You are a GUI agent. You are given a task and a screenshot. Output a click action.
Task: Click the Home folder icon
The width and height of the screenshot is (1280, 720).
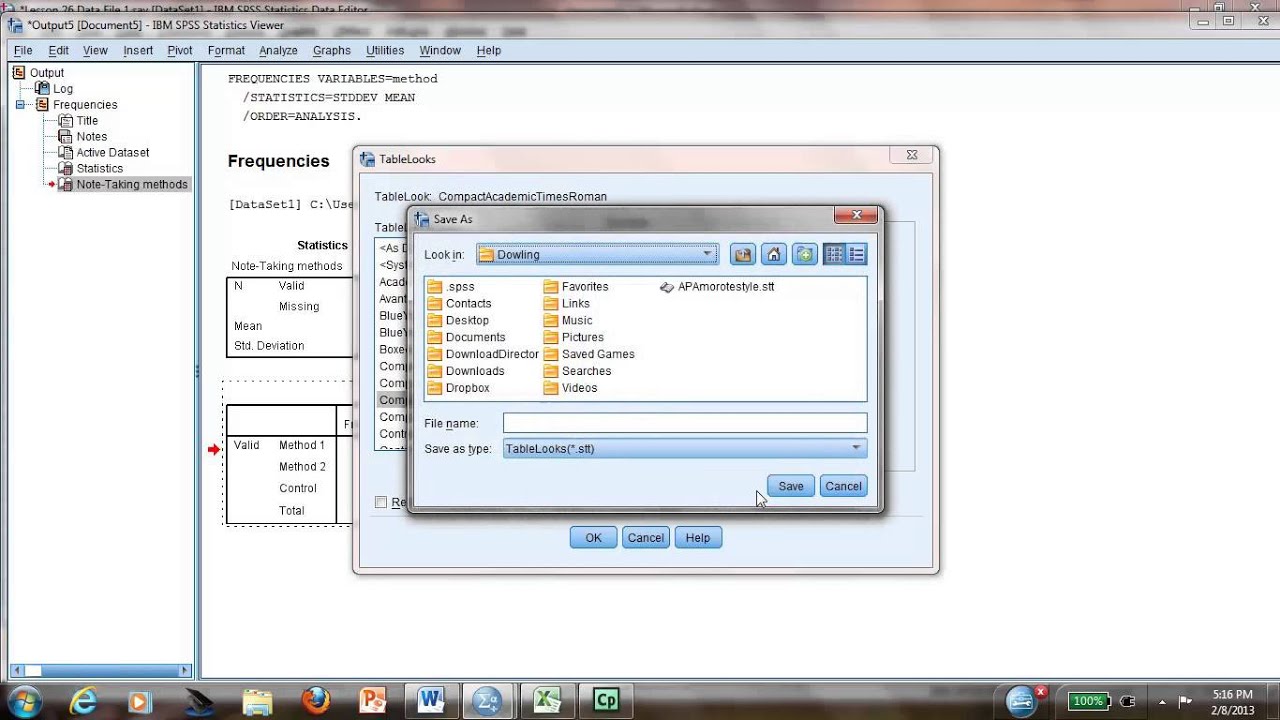click(x=773, y=255)
